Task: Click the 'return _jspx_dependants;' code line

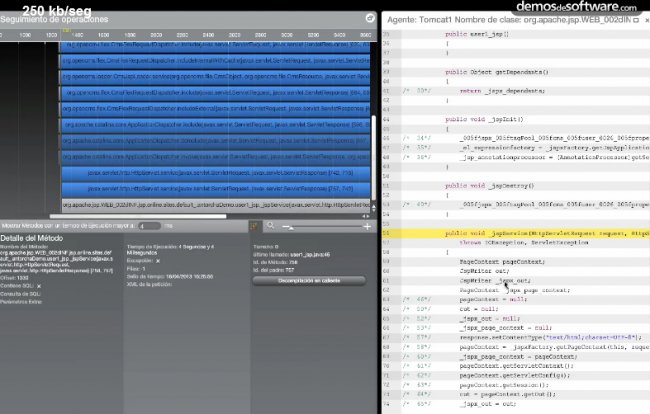Action: tap(502, 91)
